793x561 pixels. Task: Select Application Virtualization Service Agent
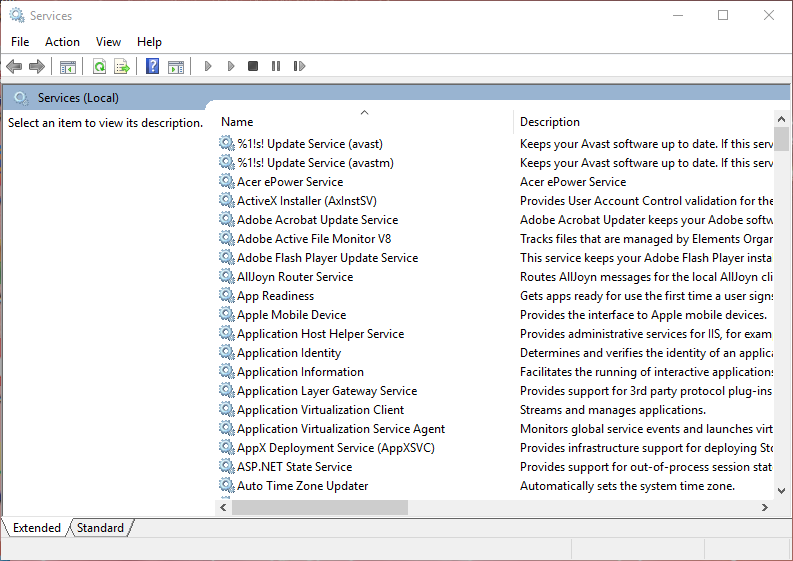341,429
